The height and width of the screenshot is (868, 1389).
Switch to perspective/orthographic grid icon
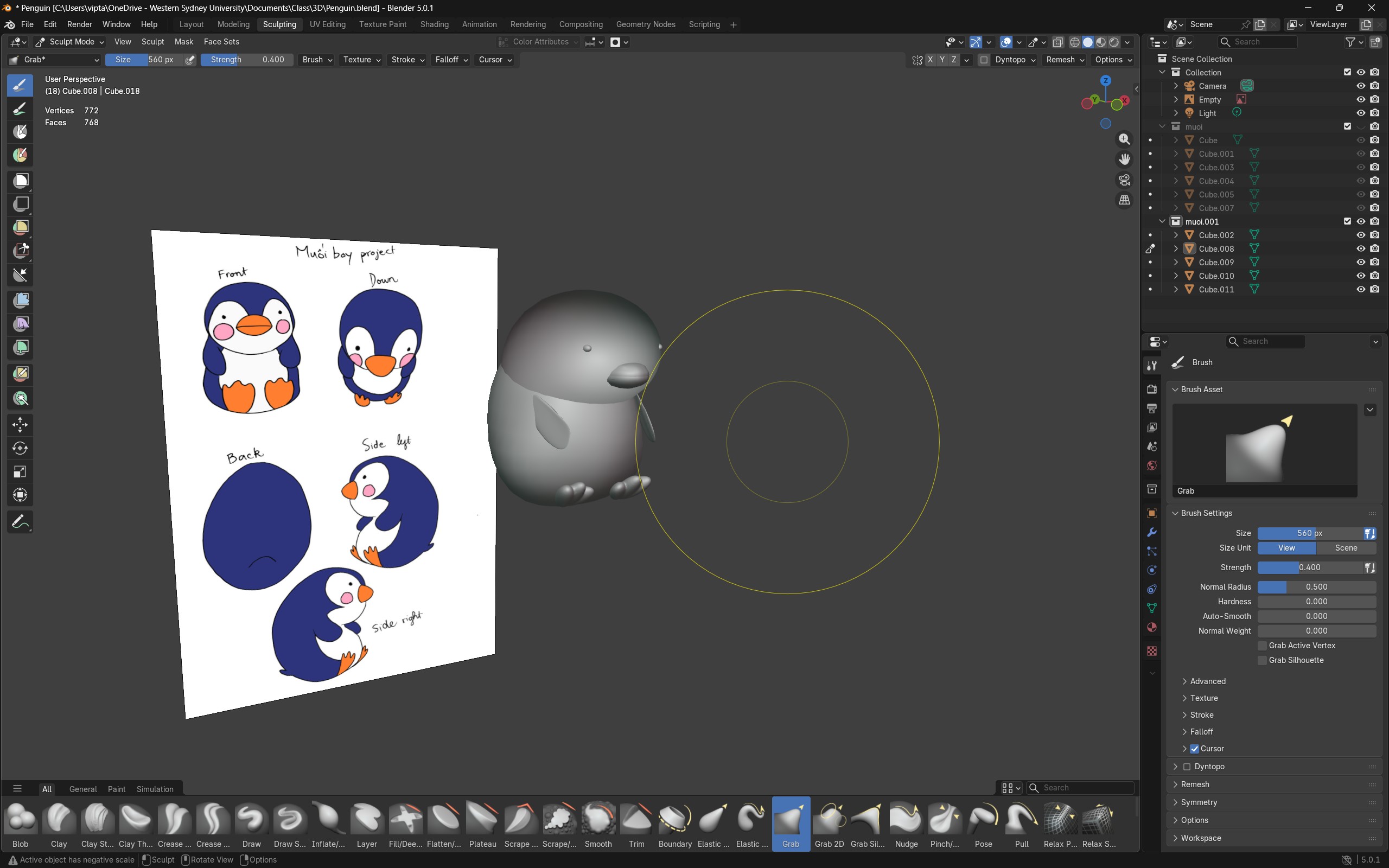tap(1124, 200)
